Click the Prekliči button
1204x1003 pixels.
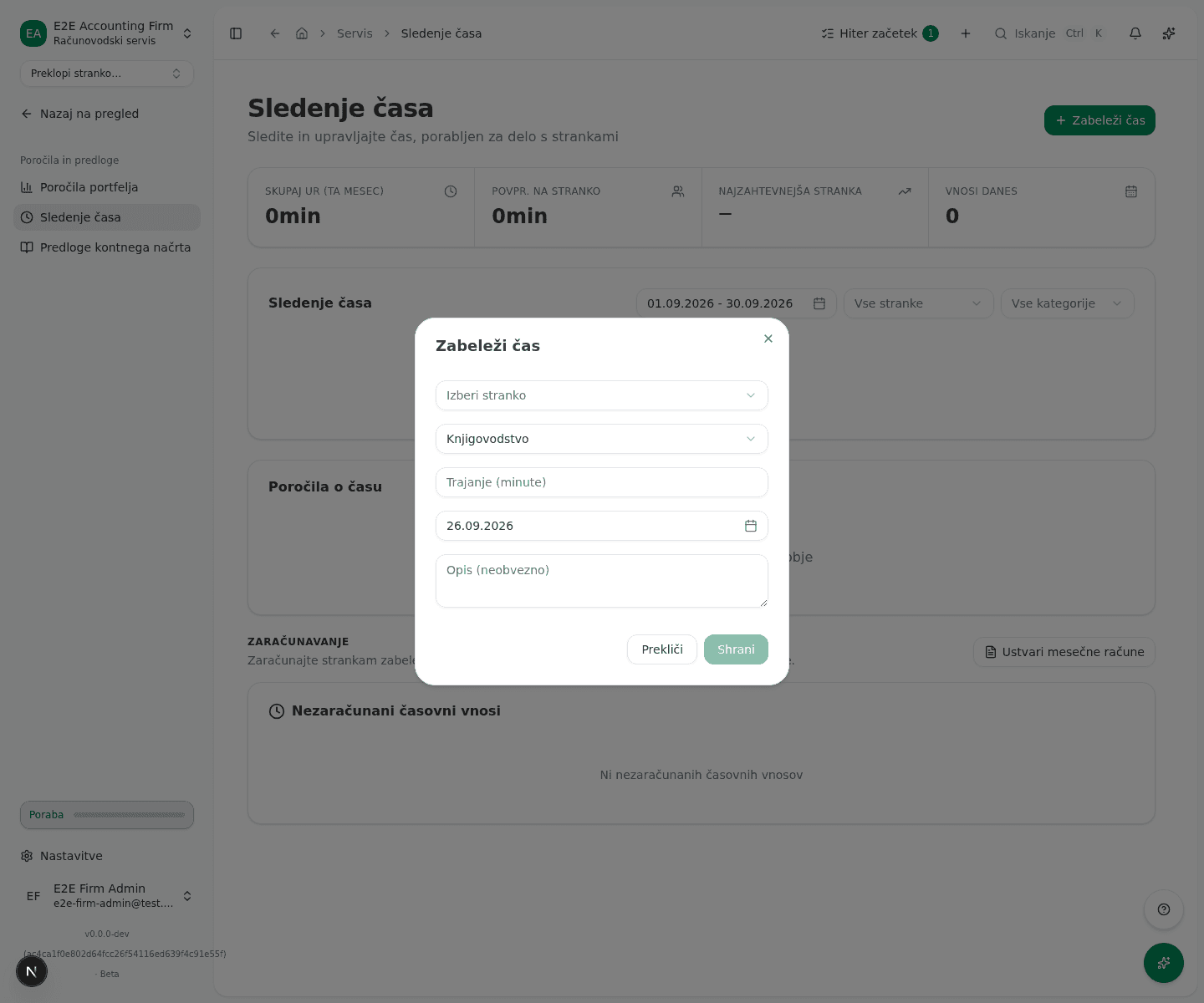pyautogui.click(x=662, y=649)
